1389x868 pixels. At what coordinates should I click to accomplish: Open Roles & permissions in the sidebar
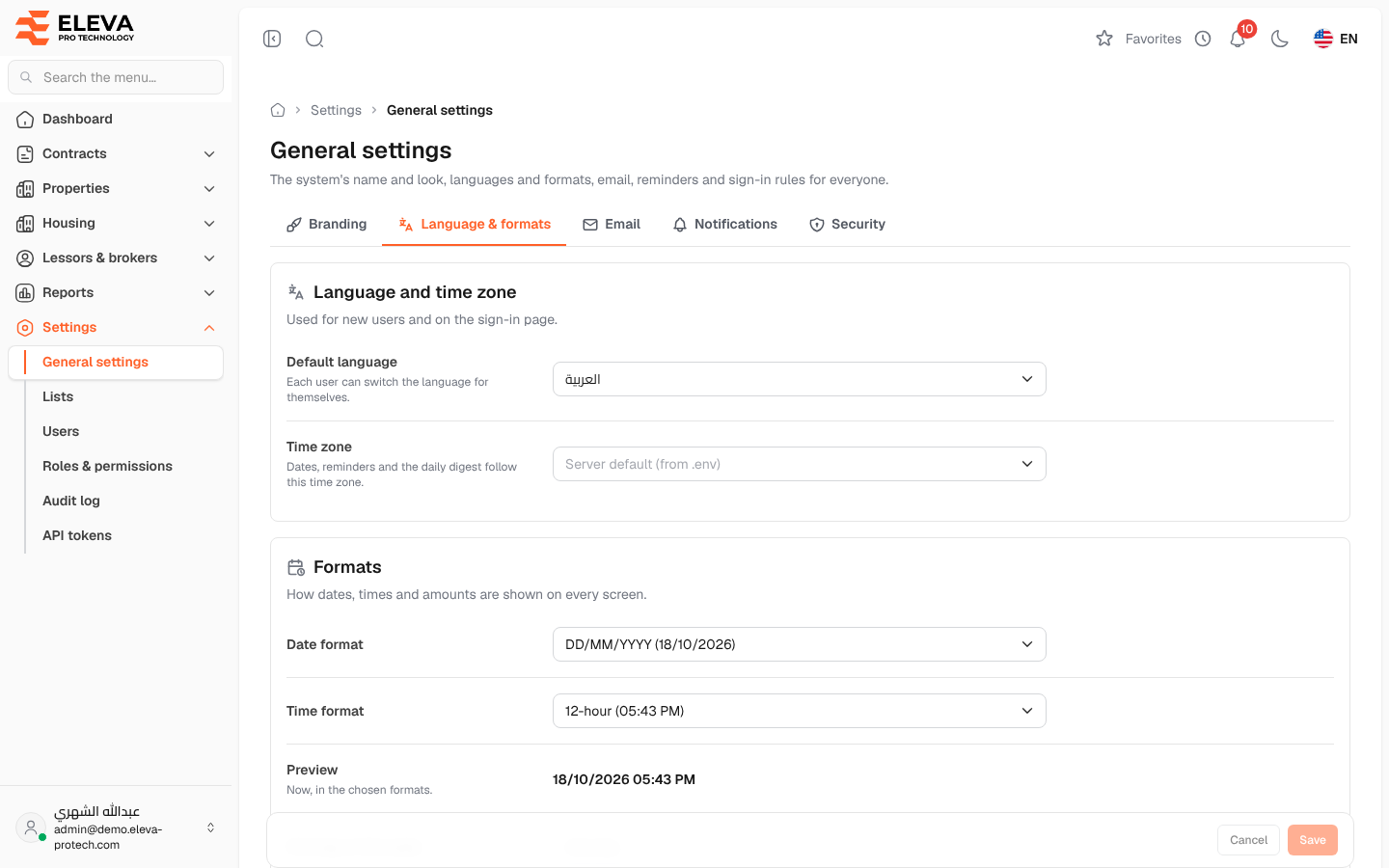107,466
